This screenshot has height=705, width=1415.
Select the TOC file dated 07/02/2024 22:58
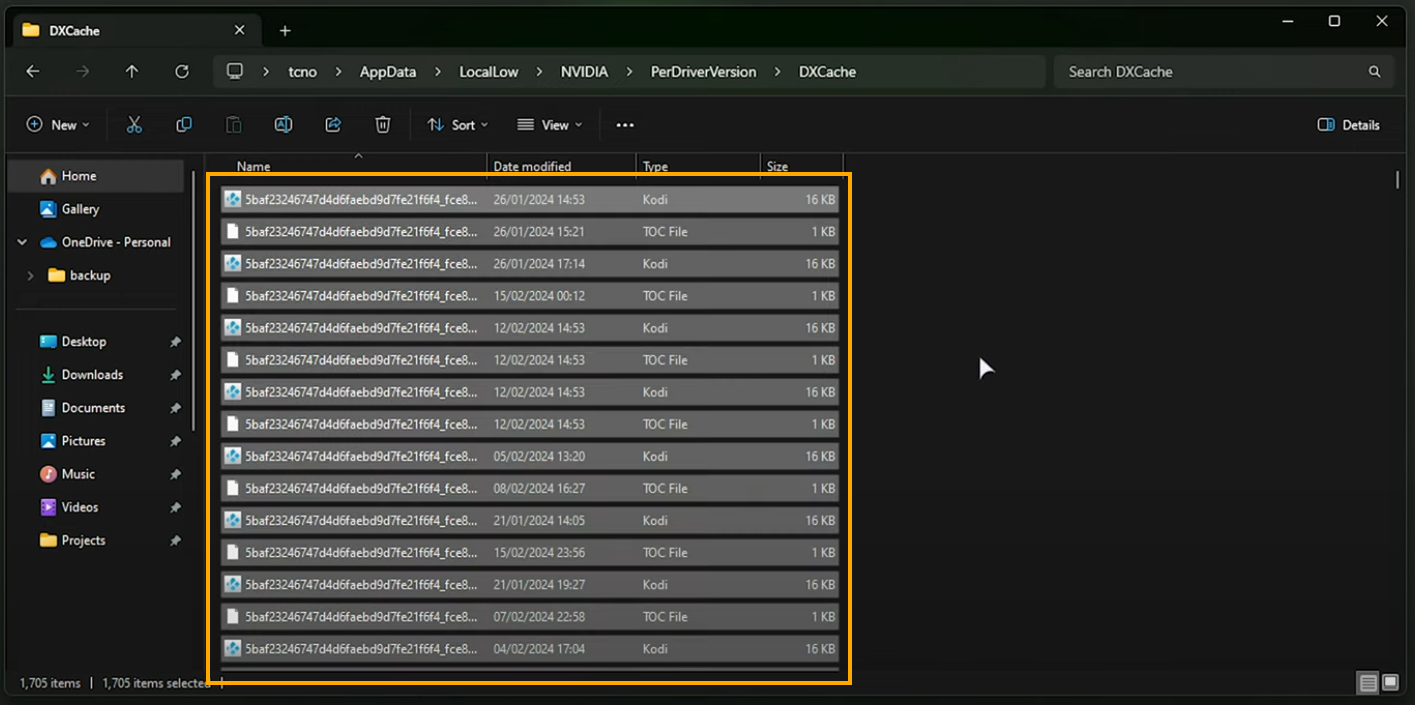tap(530, 617)
